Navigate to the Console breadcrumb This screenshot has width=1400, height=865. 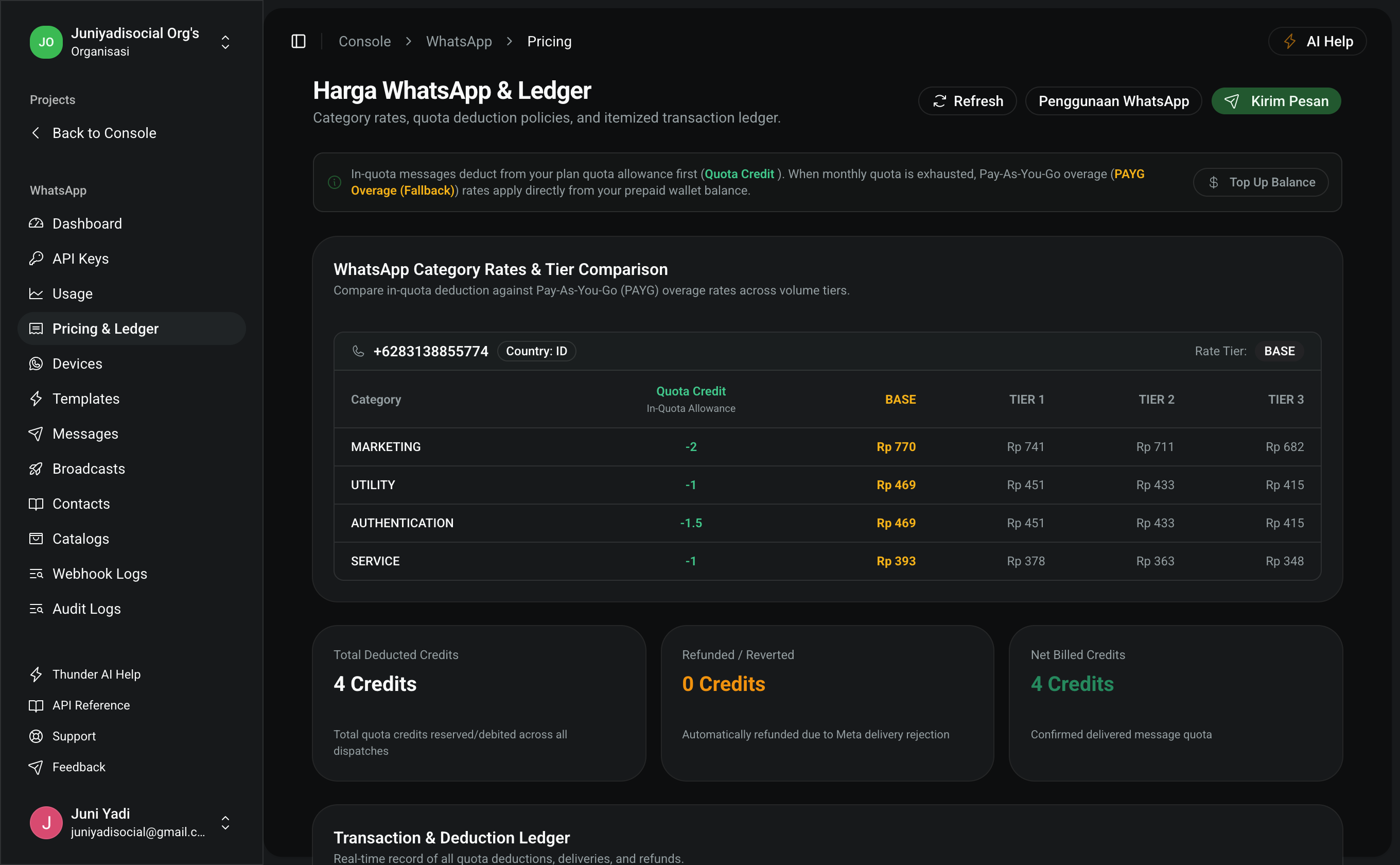[x=365, y=41]
